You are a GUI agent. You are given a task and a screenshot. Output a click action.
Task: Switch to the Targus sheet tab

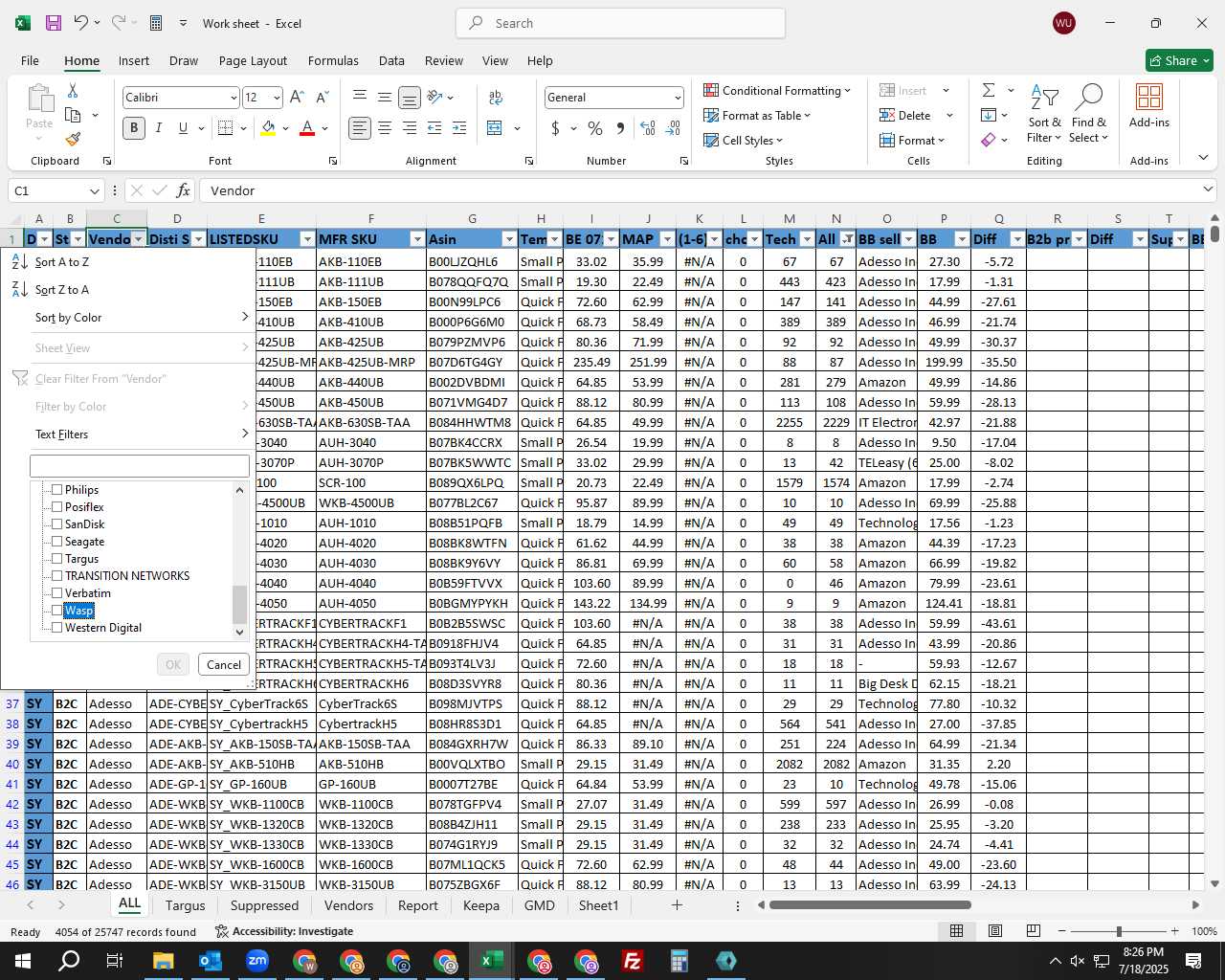coord(185,905)
